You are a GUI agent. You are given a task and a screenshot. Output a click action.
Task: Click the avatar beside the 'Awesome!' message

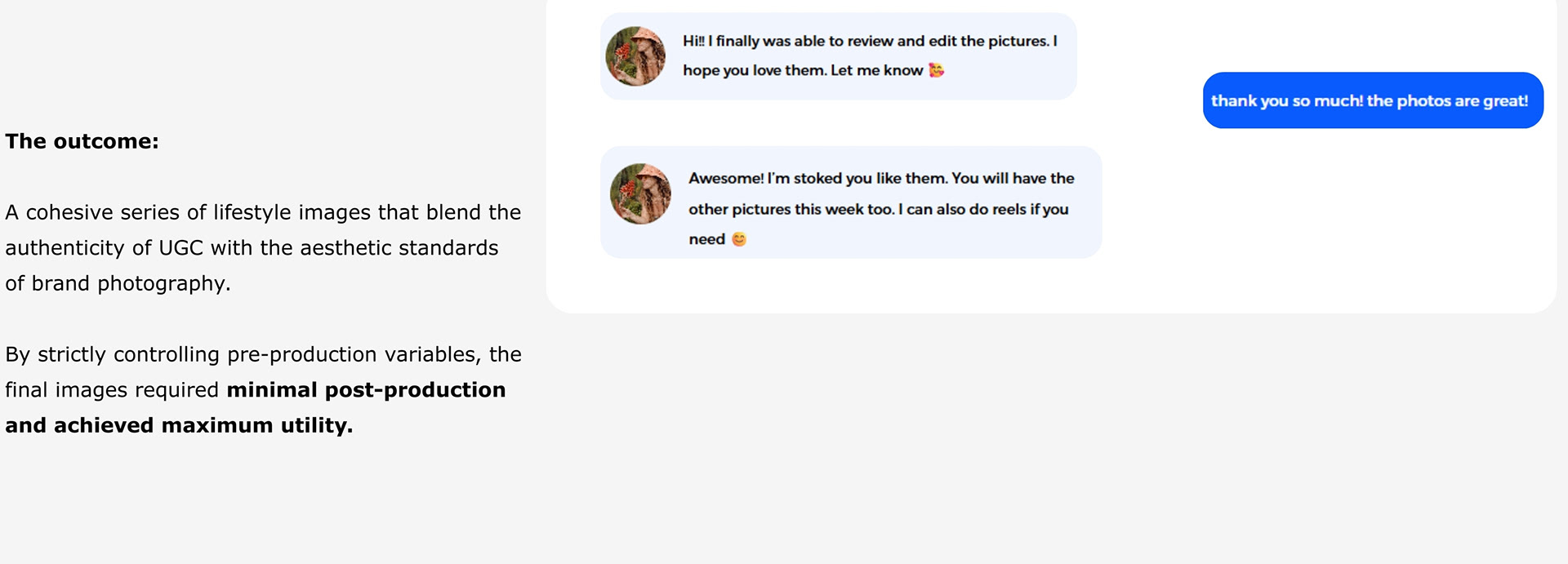pyautogui.click(x=640, y=194)
